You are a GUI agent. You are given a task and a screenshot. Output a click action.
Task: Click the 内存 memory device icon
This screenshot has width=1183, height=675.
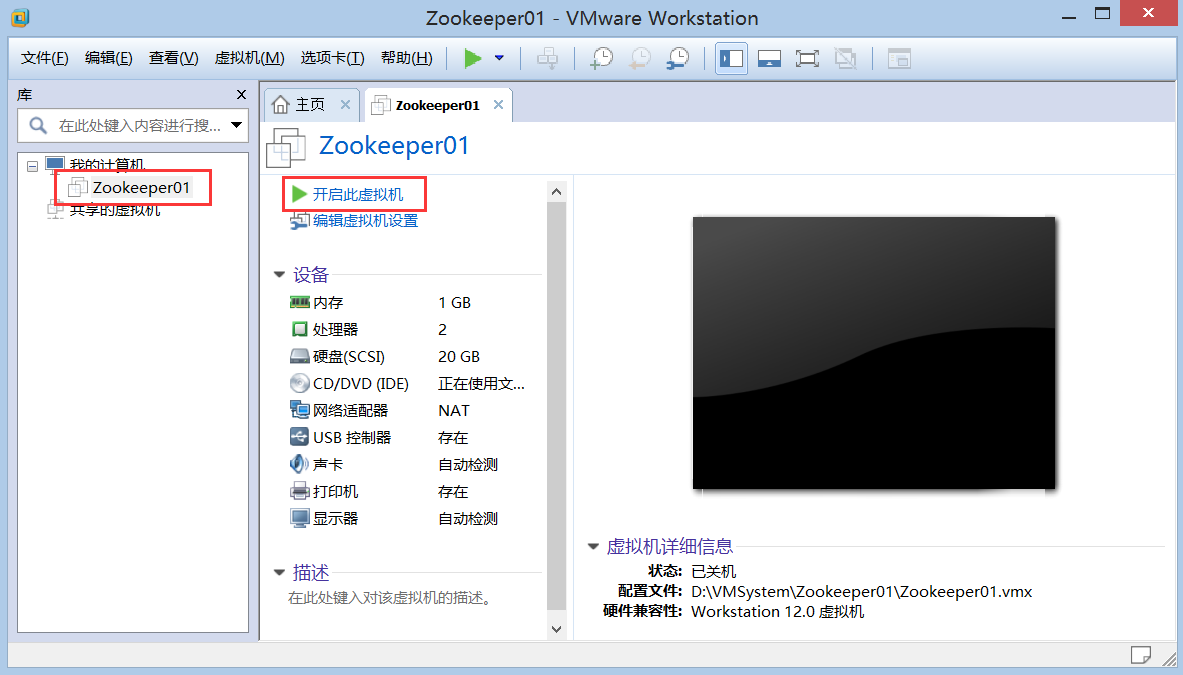(300, 302)
